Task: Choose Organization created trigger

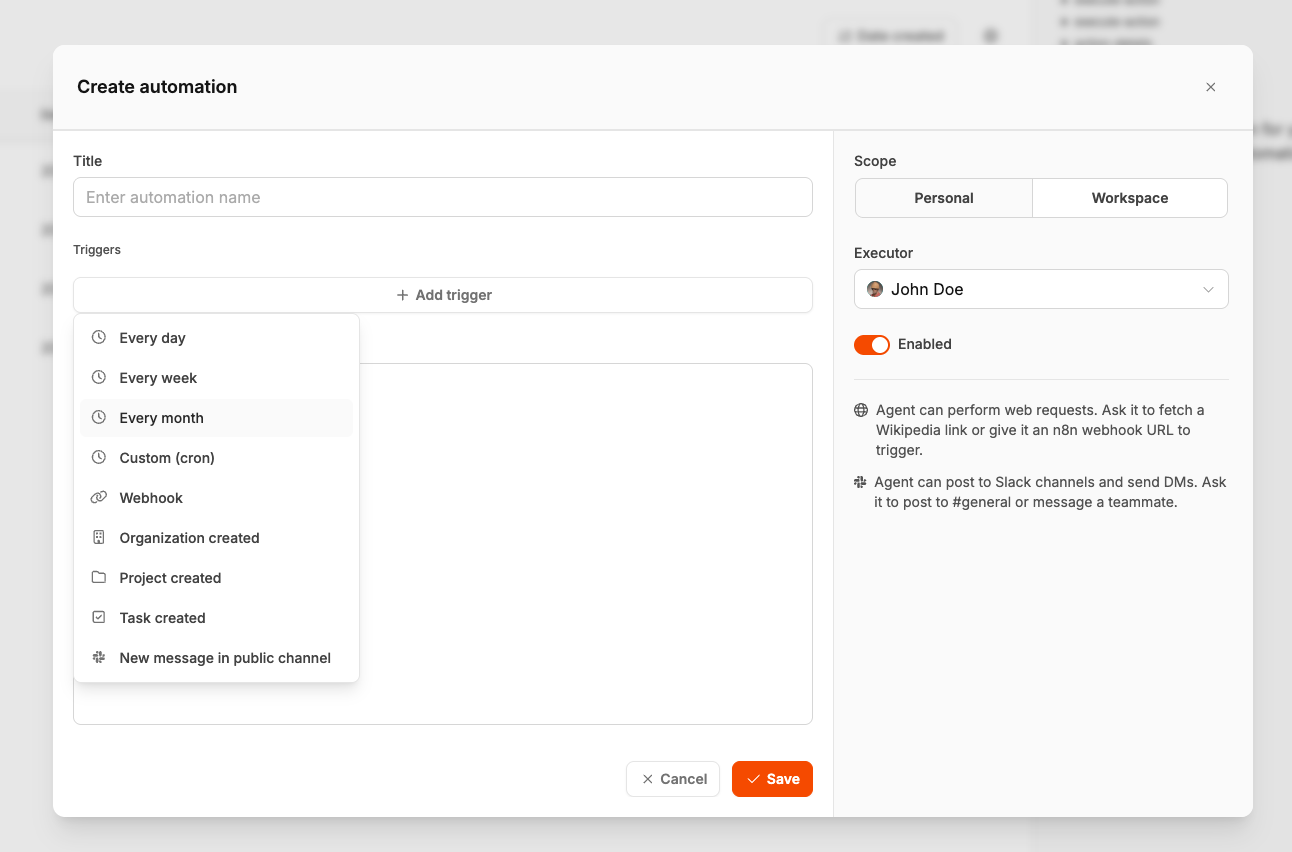Action: [216, 538]
